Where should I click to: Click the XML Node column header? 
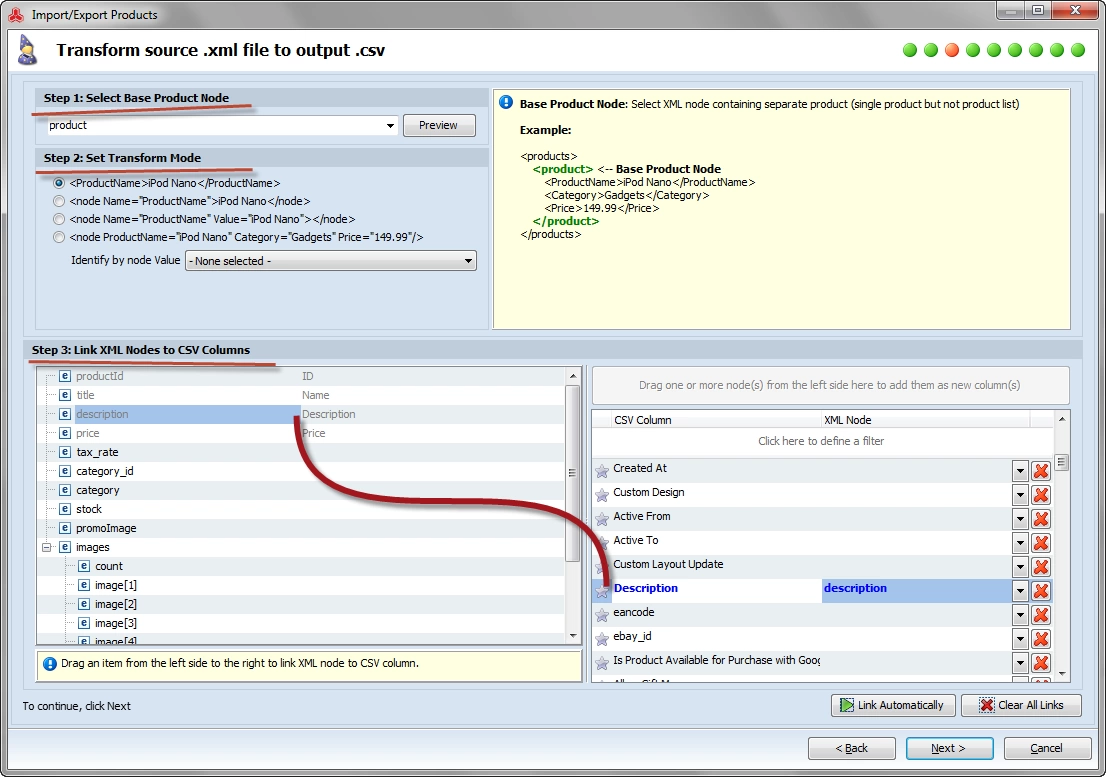(x=925, y=420)
